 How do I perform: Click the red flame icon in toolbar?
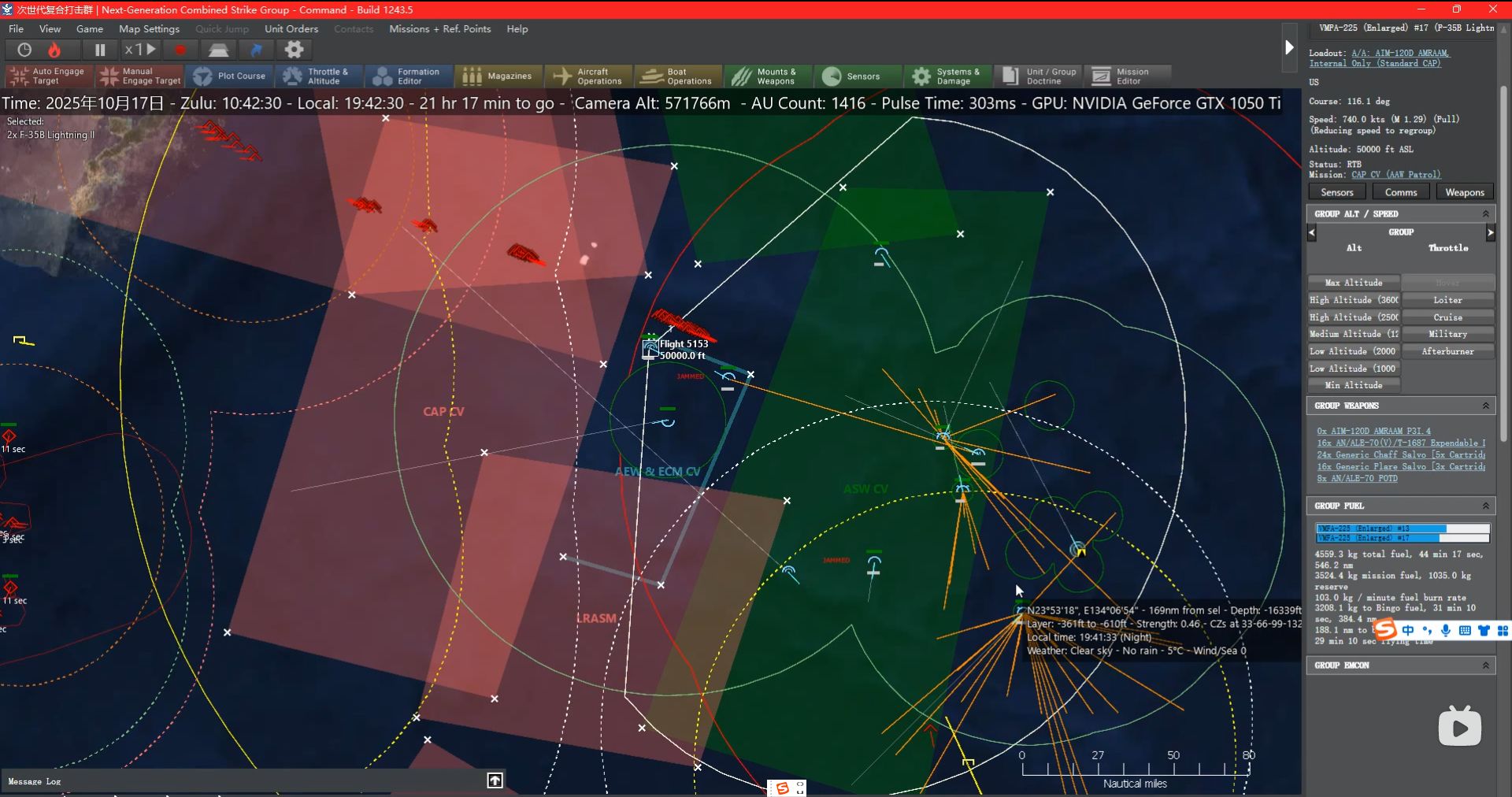54,50
